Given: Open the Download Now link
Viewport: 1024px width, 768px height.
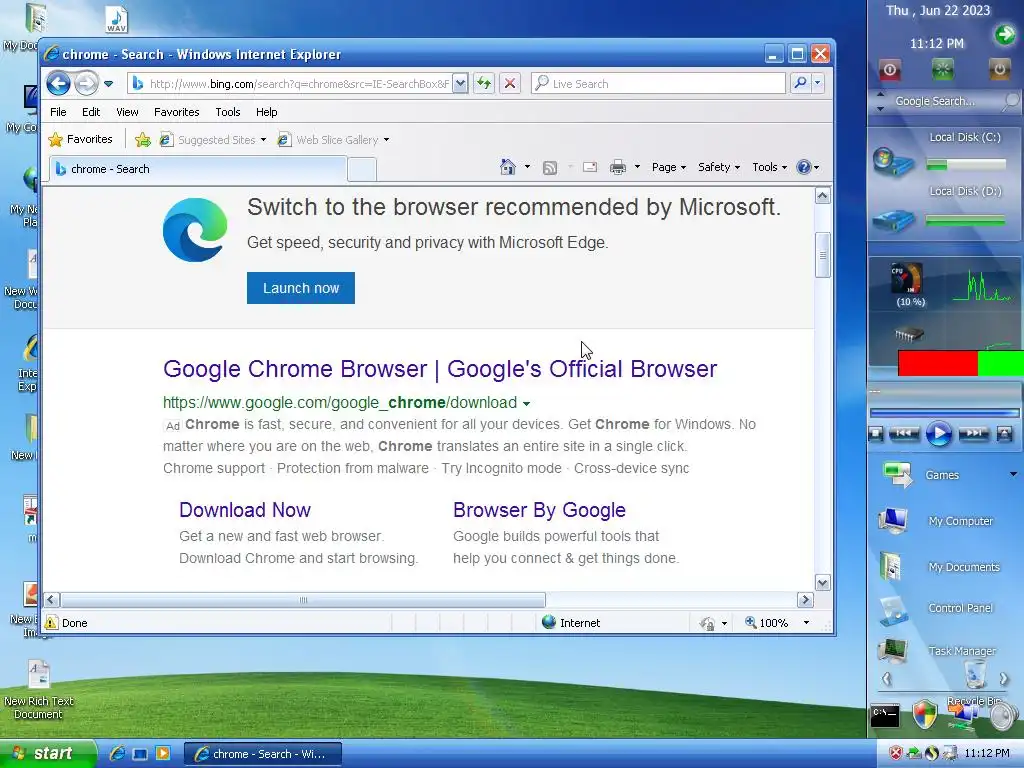Looking at the screenshot, I should (x=245, y=510).
